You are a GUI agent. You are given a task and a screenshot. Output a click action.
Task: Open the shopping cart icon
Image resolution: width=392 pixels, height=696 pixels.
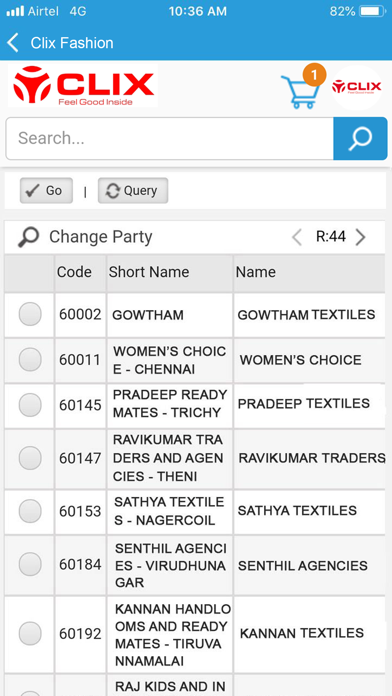[x=301, y=91]
